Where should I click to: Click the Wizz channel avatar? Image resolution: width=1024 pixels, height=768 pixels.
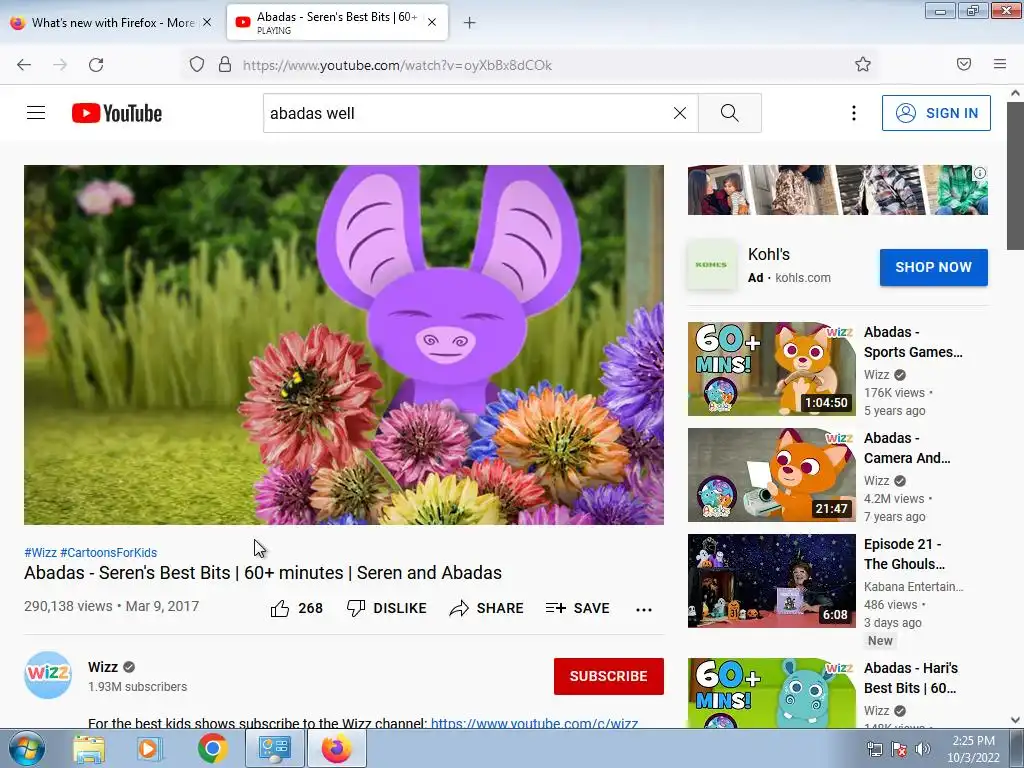[48, 675]
